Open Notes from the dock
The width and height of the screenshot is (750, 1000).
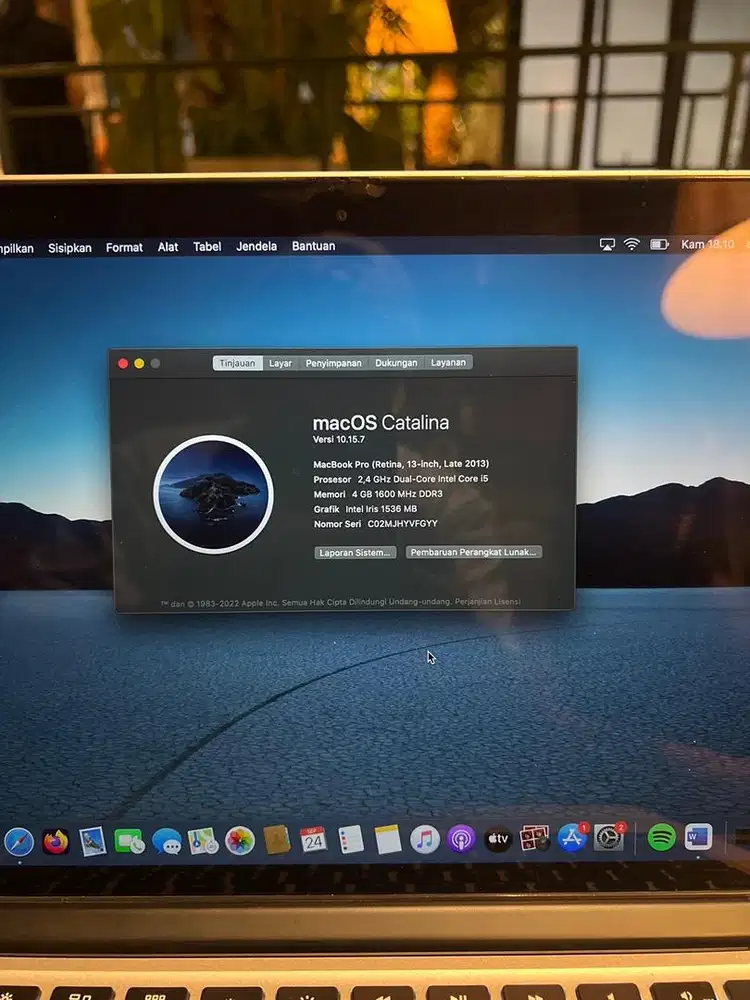tap(388, 839)
